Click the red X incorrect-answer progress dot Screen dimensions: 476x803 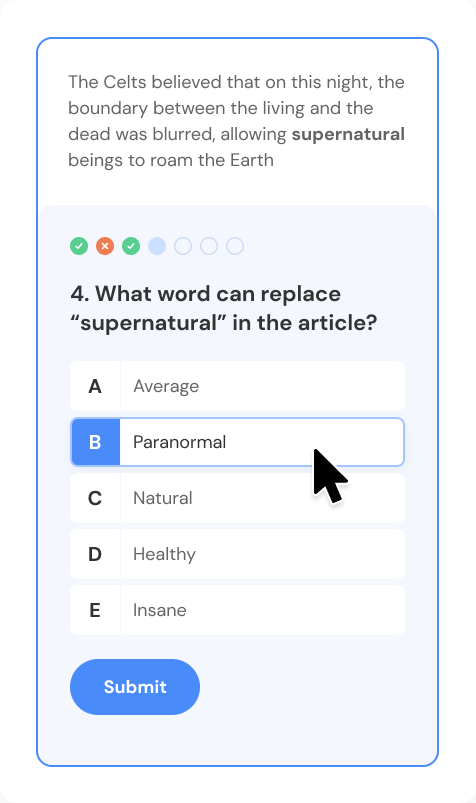105,246
